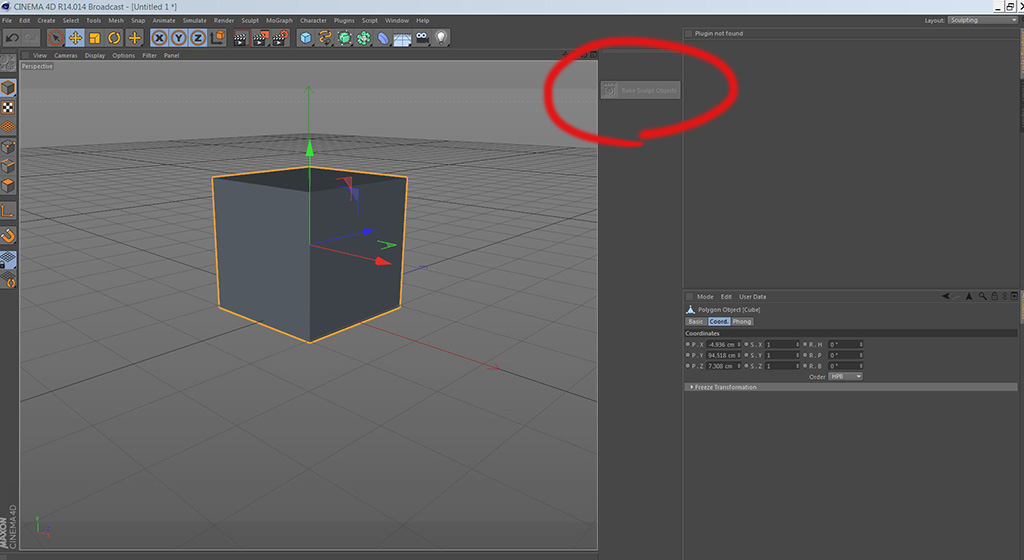Open the Layout dropdown set to Sculpting
Screen dimensions: 1024x560
point(983,20)
